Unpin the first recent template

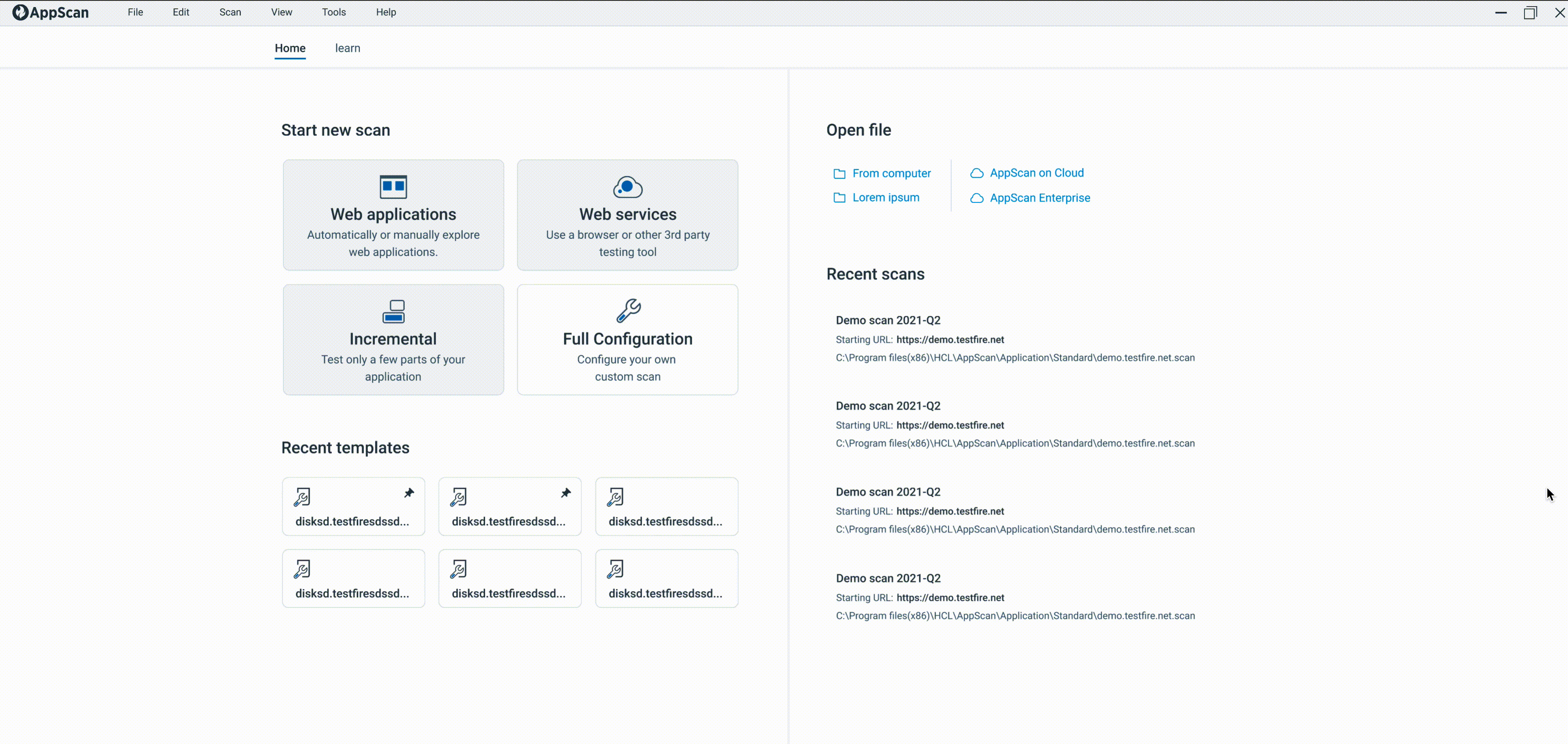click(409, 493)
